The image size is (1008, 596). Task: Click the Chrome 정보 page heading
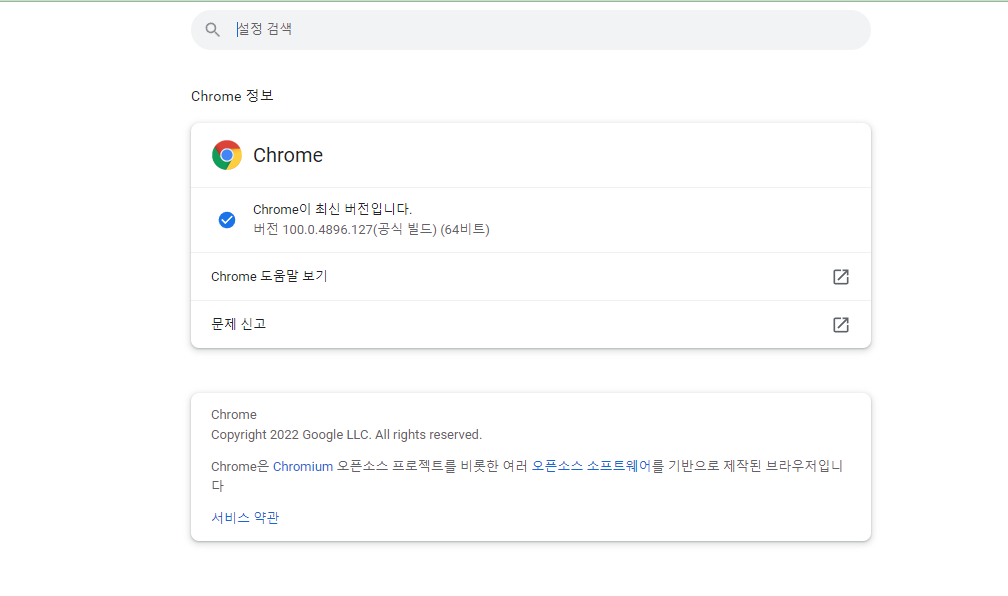point(232,96)
